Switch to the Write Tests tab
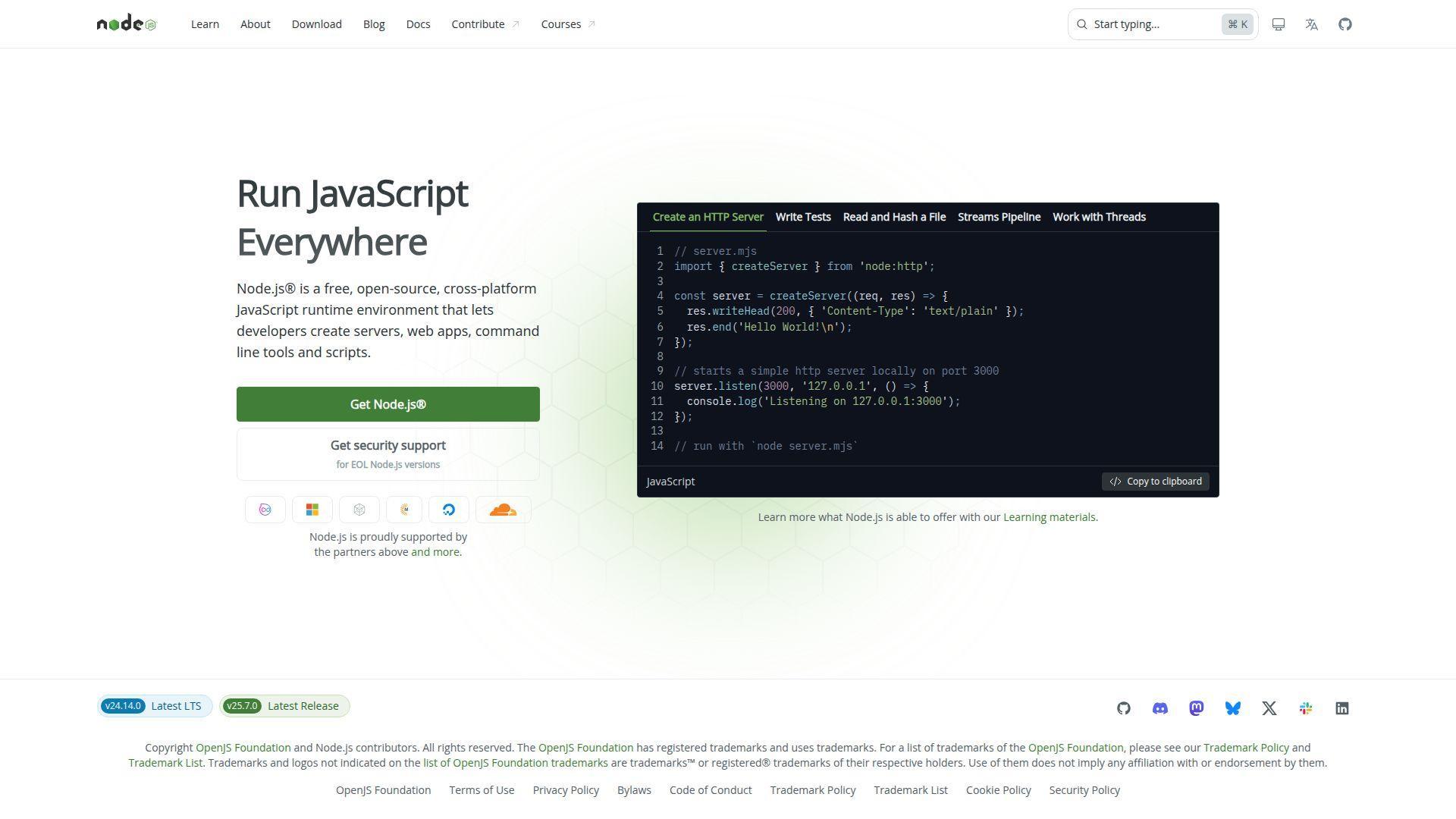1456x819 pixels. click(x=802, y=217)
